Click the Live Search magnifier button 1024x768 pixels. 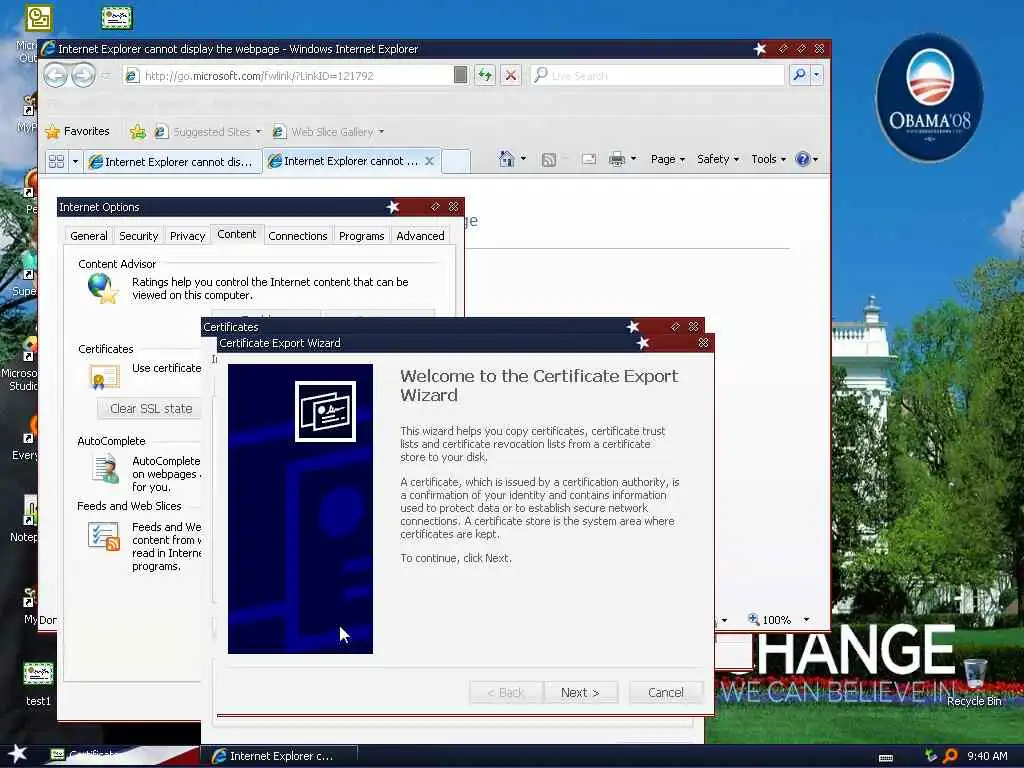coord(799,75)
